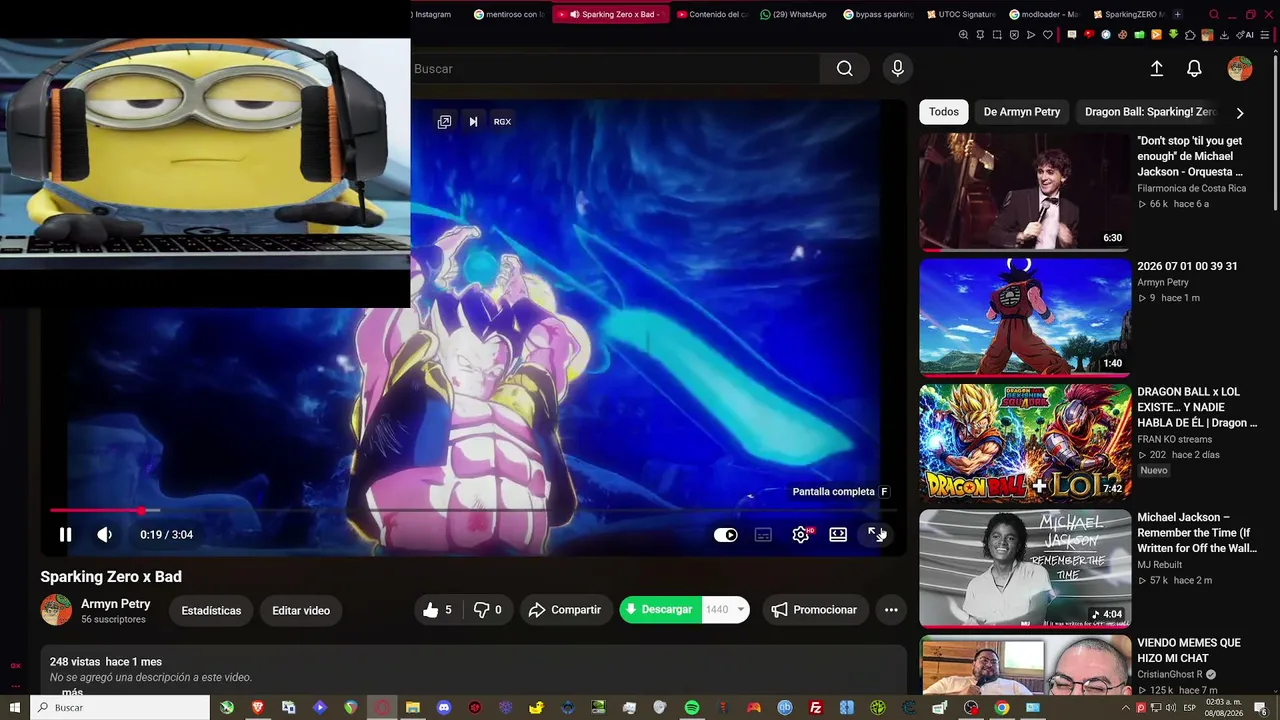Click the skip-next icon atop the video
The width and height of the screenshot is (1280, 720).
tap(473, 122)
